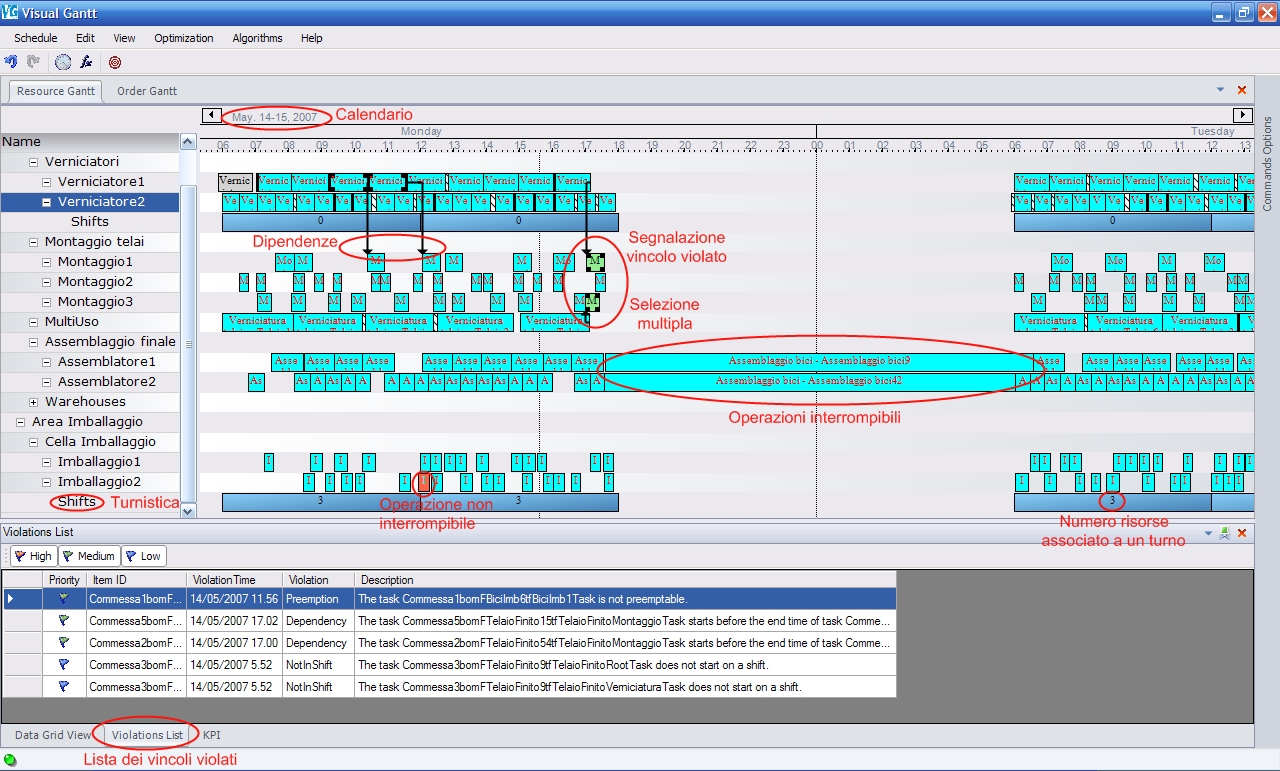
Task: Sort violations by the ViolationTime column header
Action: (234, 580)
